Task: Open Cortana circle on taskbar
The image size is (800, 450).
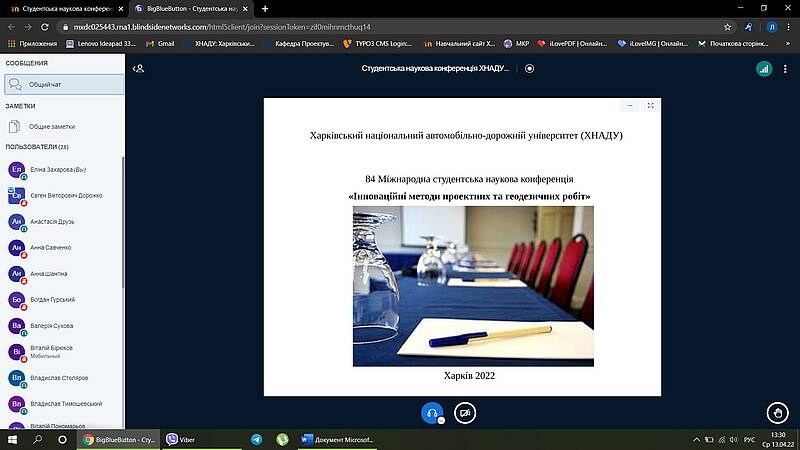Action: (x=62, y=439)
